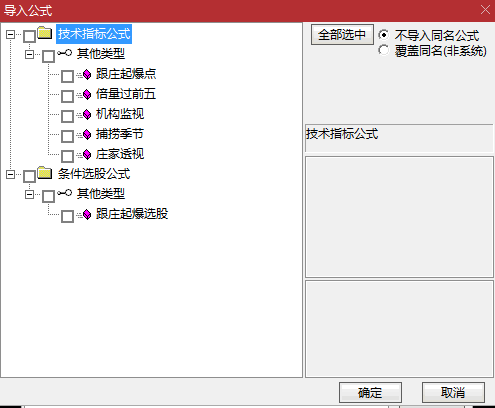Select the 机构监视 tree item
Screen dimensions: 495x408
coord(120,114)
